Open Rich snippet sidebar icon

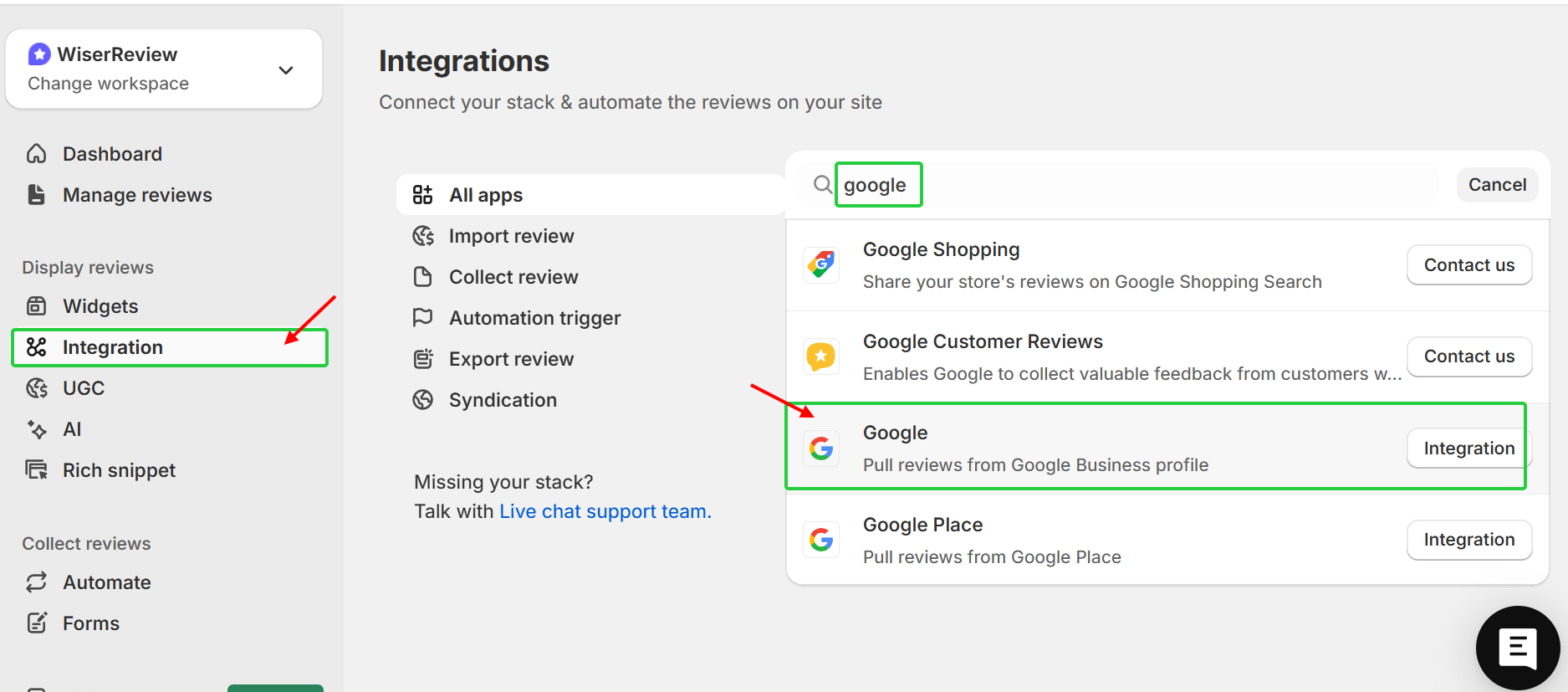click(x=37, y=469)
